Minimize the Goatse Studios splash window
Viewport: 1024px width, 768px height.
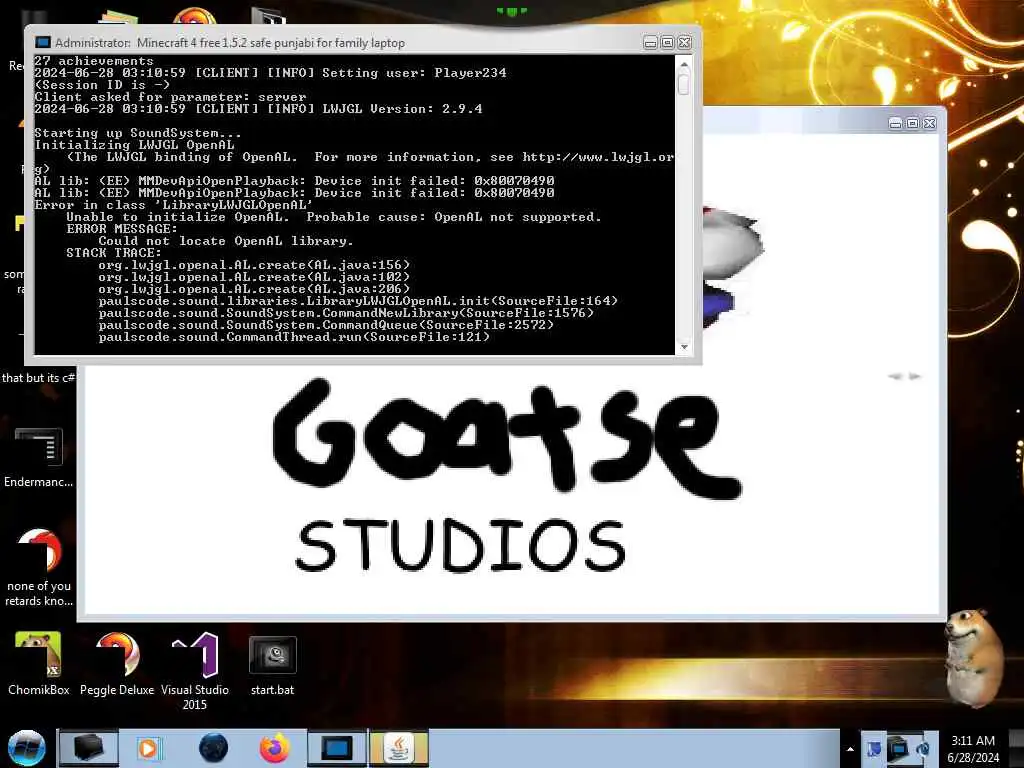tap(896, 123)
